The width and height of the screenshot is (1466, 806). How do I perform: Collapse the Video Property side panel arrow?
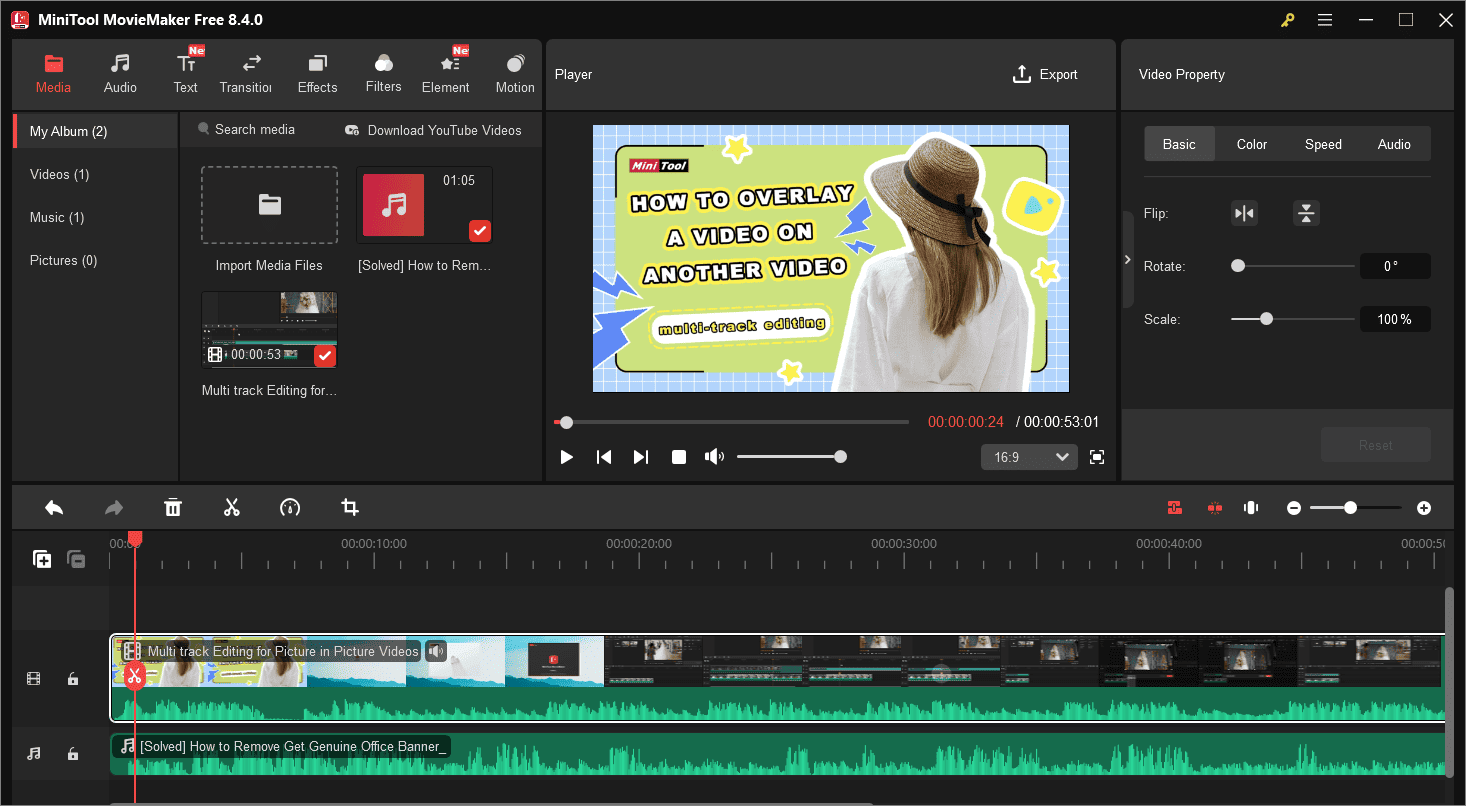[1127, 259]
